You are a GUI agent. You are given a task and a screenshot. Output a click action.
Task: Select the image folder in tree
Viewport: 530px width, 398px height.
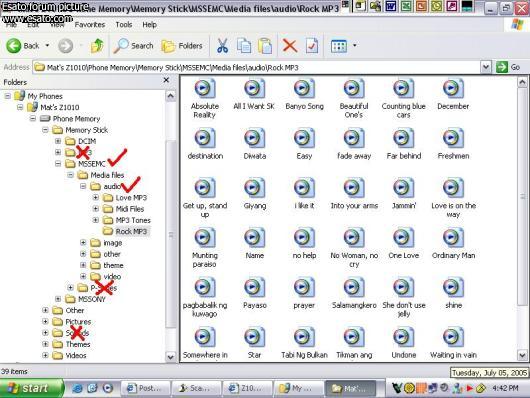pos(113,243)
